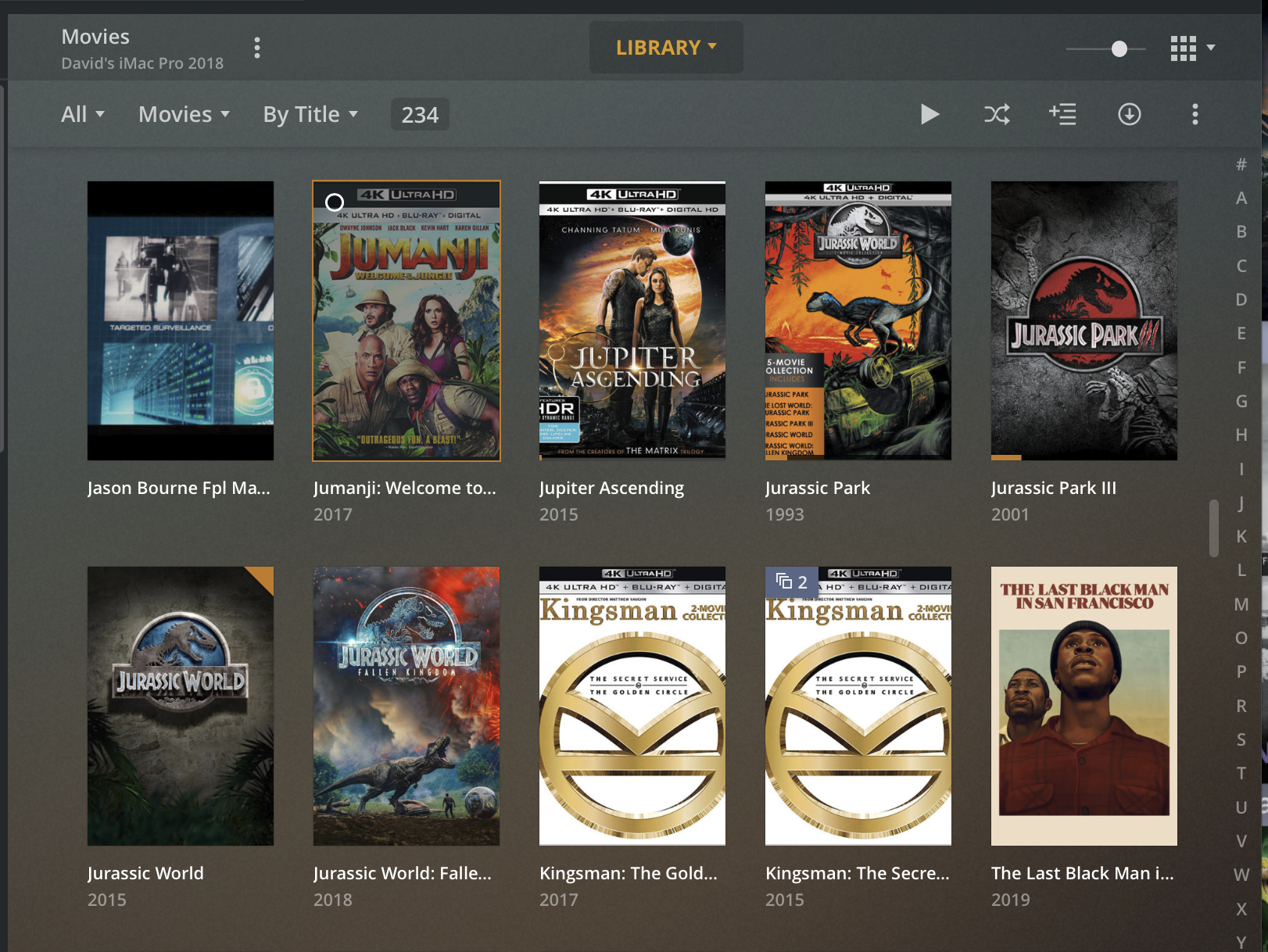Open the Jason Bourne Fpl poster

point(181,321)
